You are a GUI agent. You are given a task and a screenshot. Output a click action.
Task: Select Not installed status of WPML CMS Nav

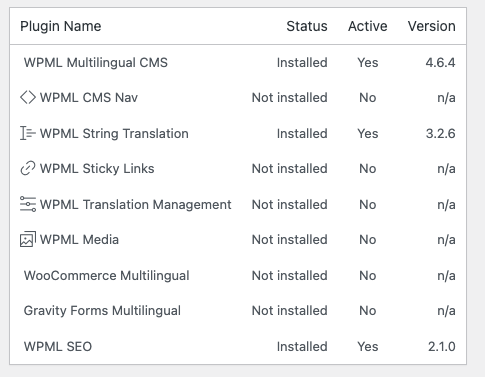pos(289,98)
